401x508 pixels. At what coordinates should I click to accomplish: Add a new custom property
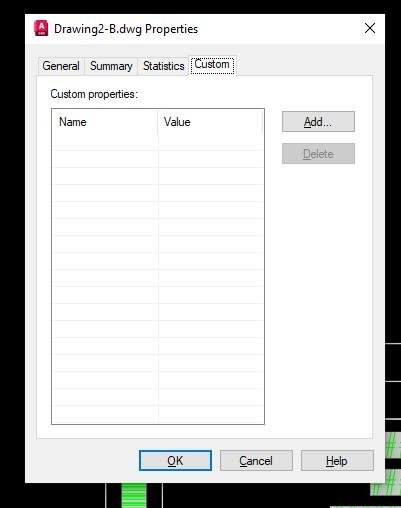318,122
